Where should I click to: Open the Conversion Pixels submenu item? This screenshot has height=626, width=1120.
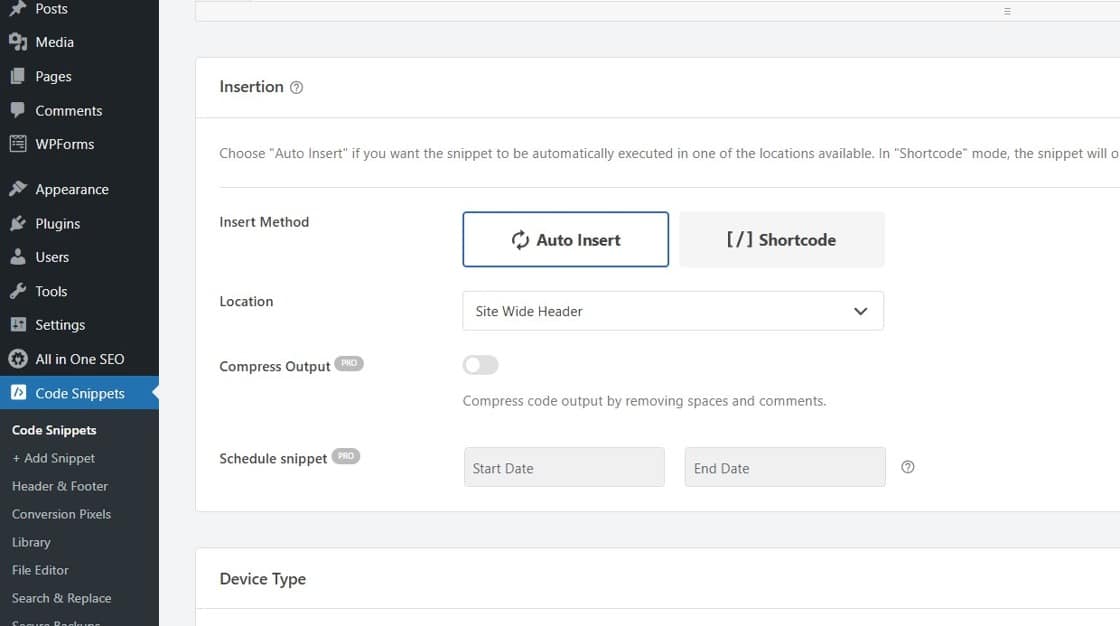click(x=61, y=514)
